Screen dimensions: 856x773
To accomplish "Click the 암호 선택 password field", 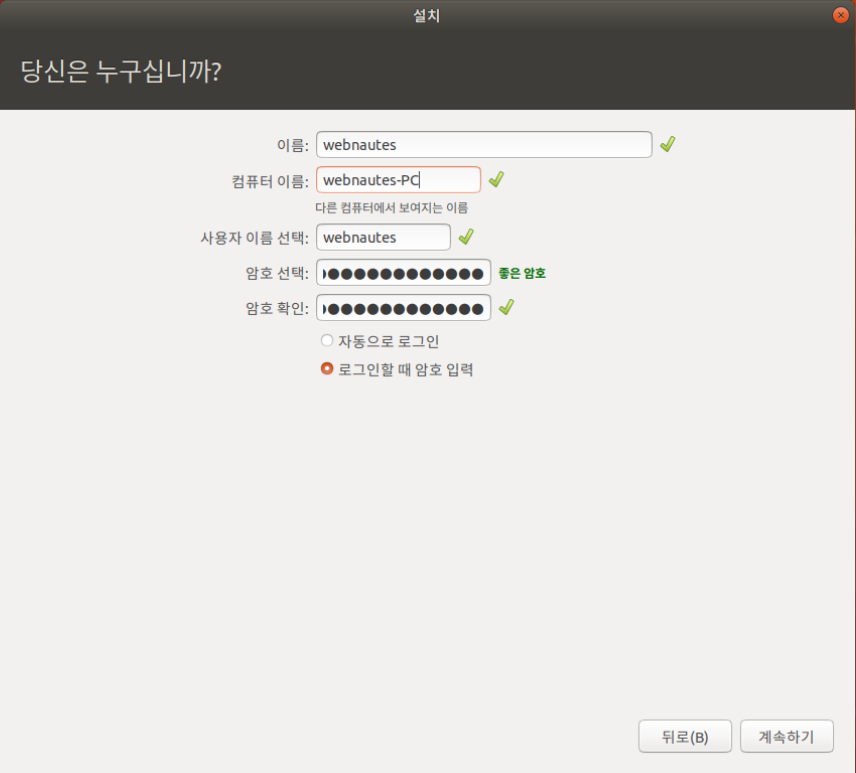I will [x=403, y=272].
